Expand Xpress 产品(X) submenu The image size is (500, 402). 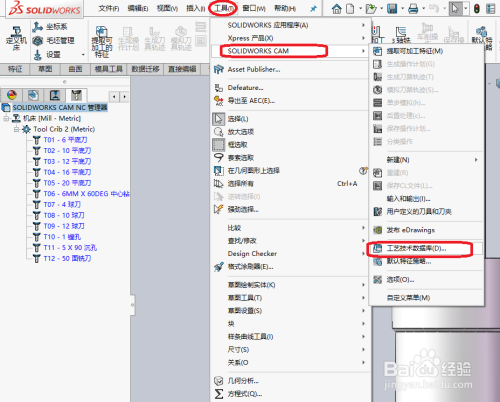pos(289,38)
